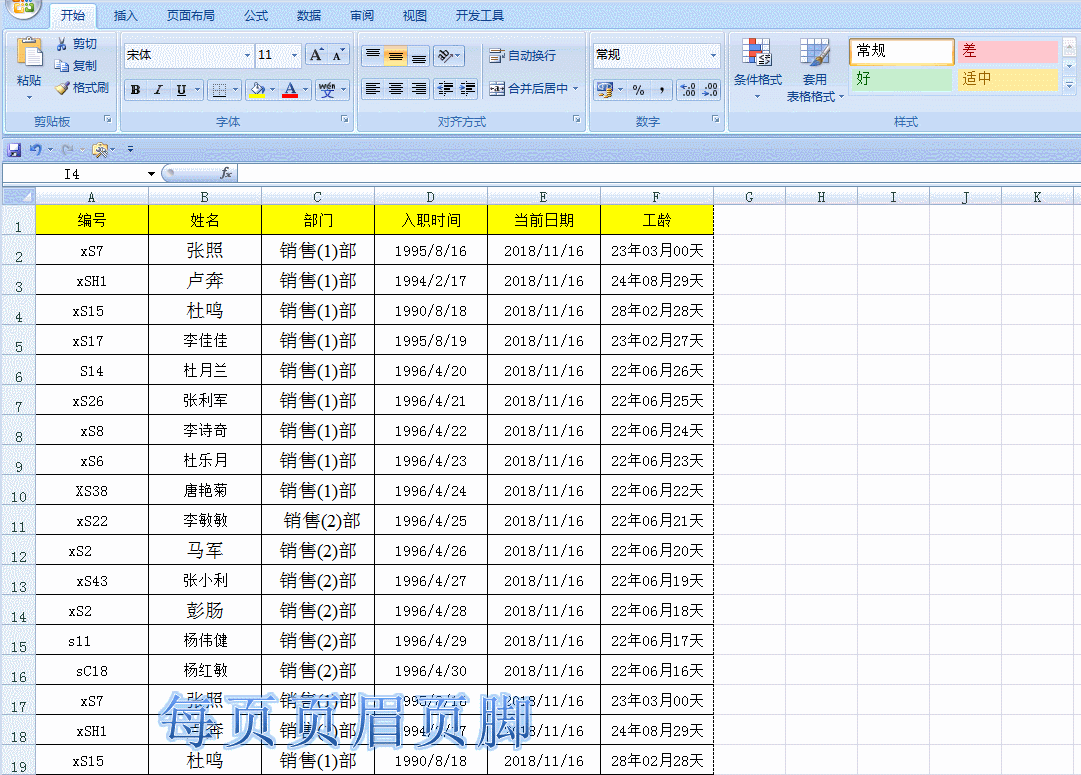This screenshot has height=775, width=1081.
Task: Click the fx insert function icon
Action: tap(225, 173)
